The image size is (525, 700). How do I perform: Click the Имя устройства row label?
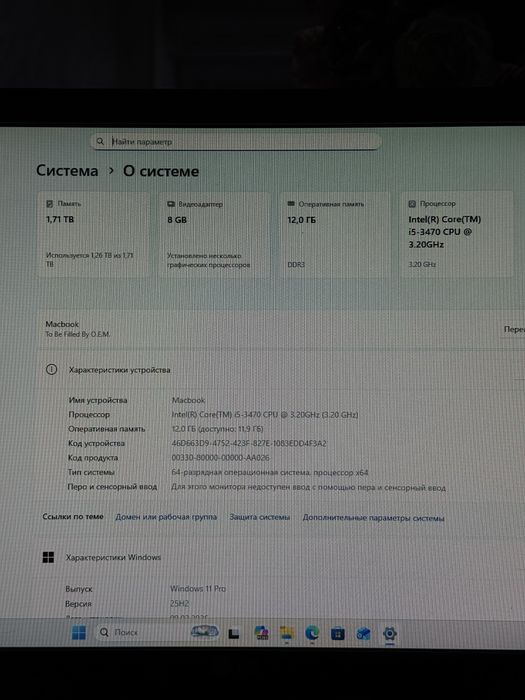(x=98, y=400)
